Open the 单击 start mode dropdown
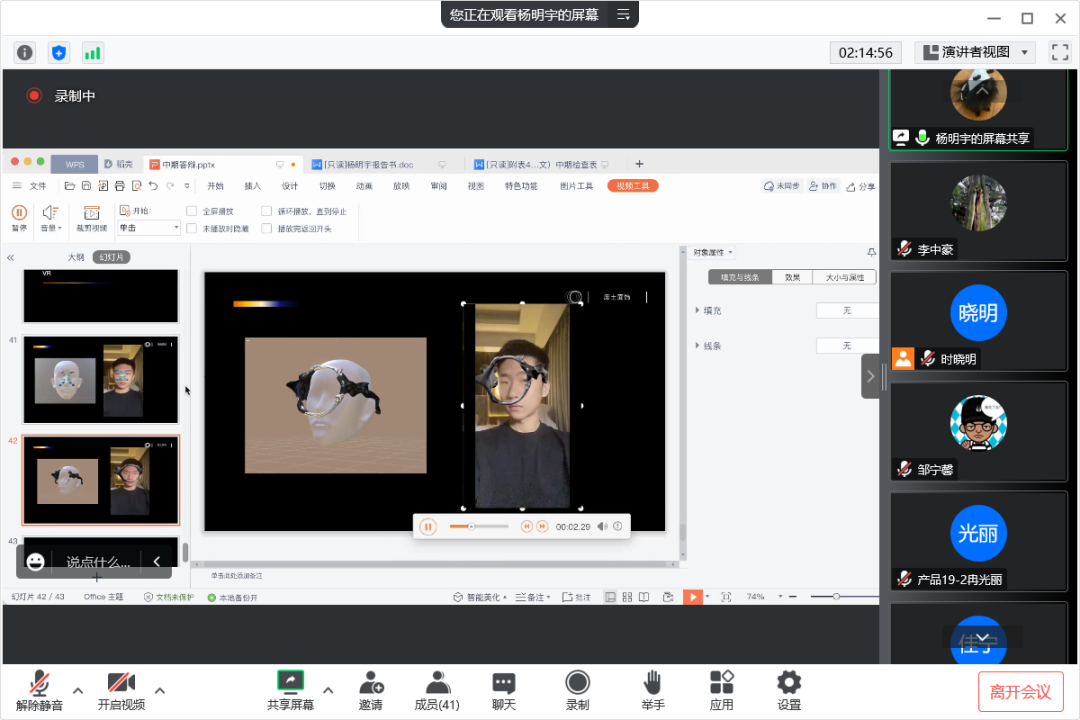Screen dimensions: 1080x720 tap(149, 228)
